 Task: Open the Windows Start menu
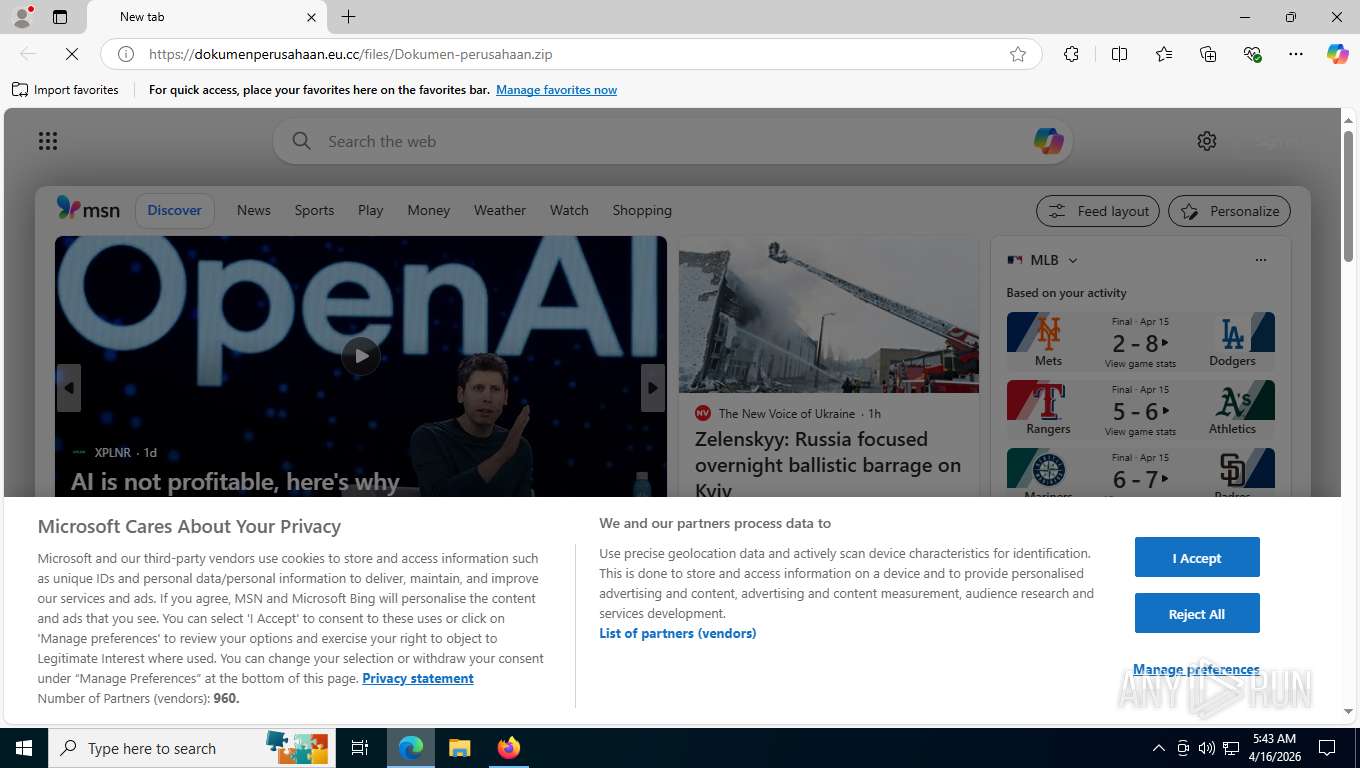(24, 748)
